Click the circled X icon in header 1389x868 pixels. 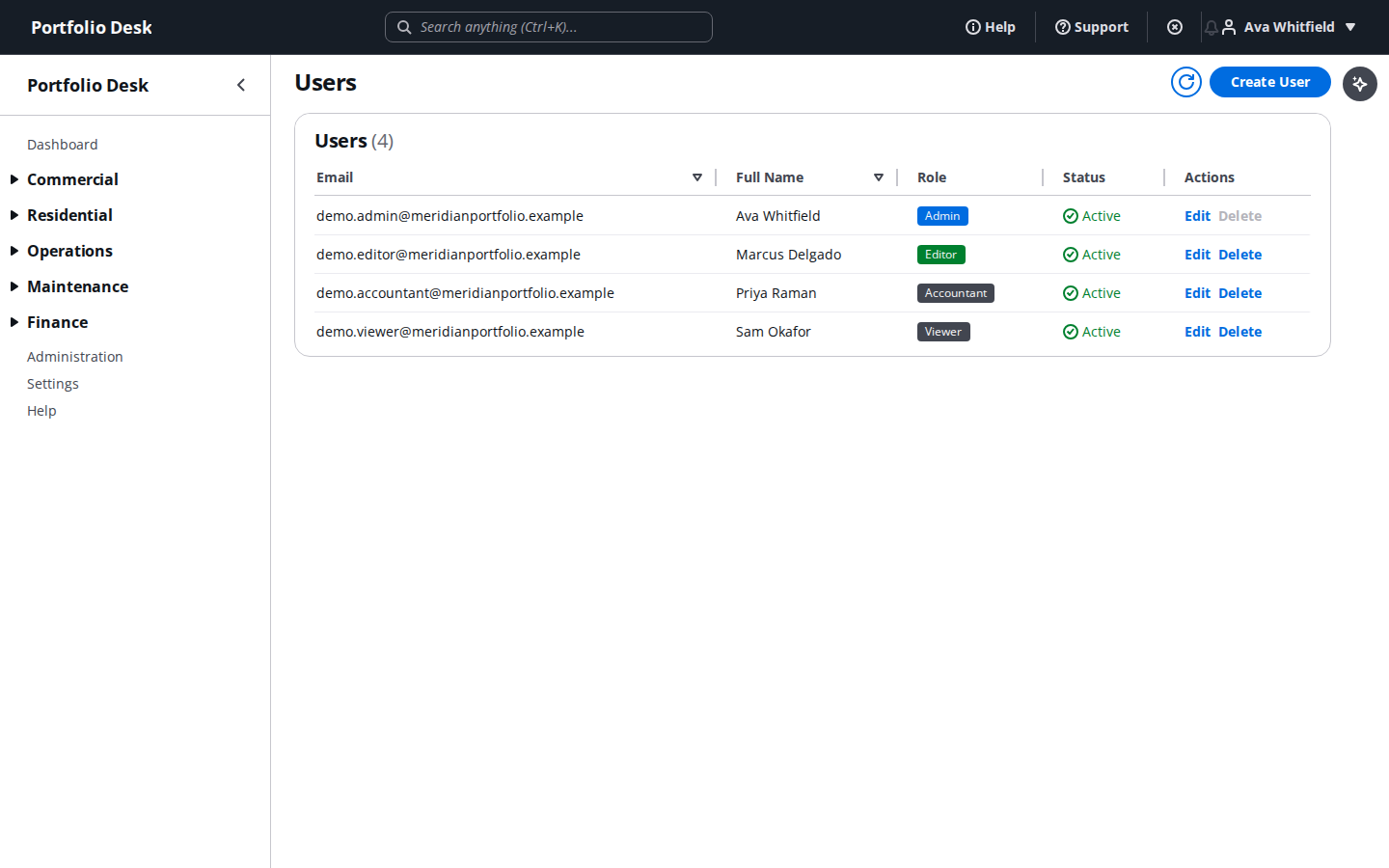[1175, 27]
